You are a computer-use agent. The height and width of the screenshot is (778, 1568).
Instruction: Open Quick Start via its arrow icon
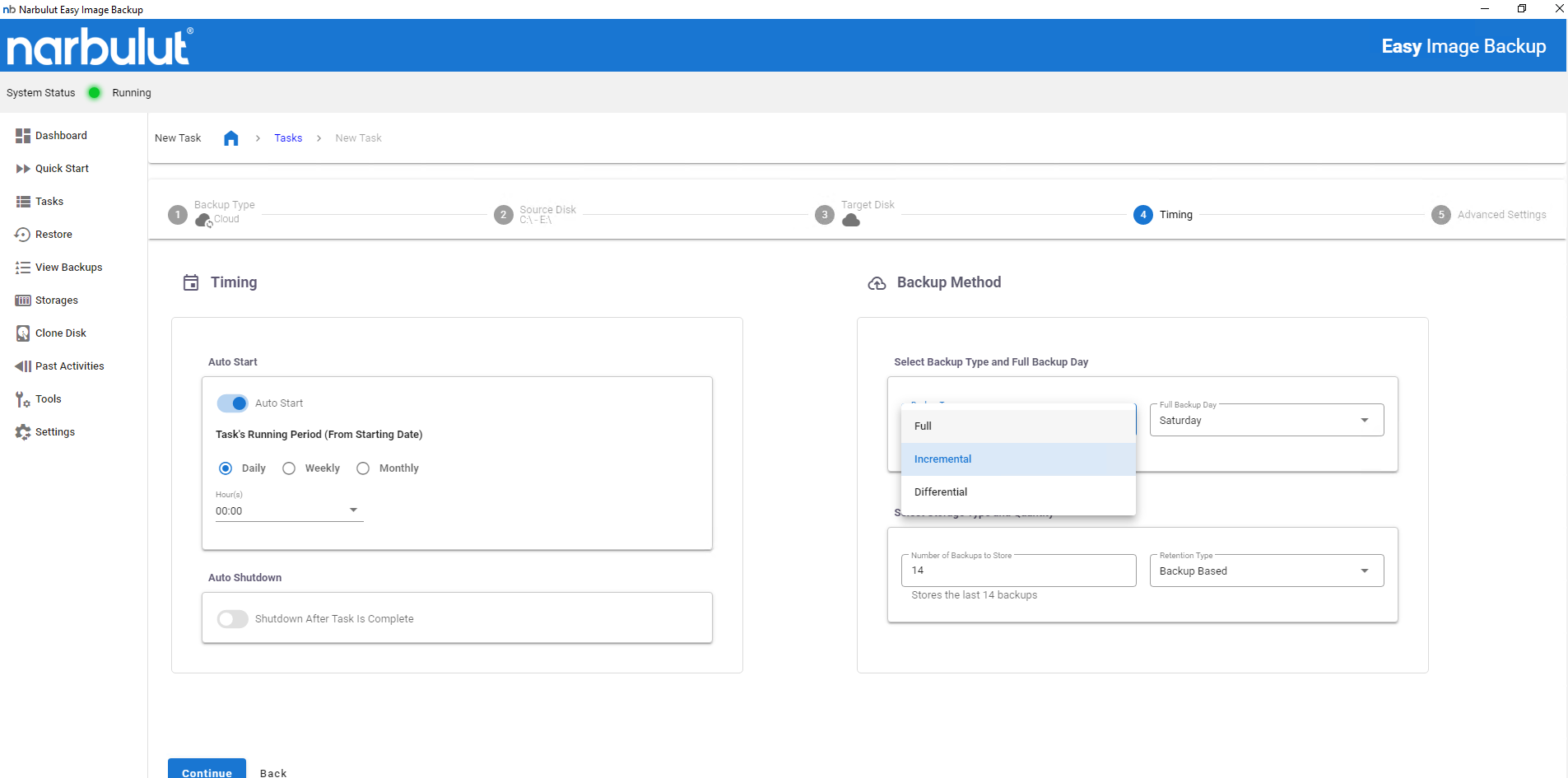point(23,169)
